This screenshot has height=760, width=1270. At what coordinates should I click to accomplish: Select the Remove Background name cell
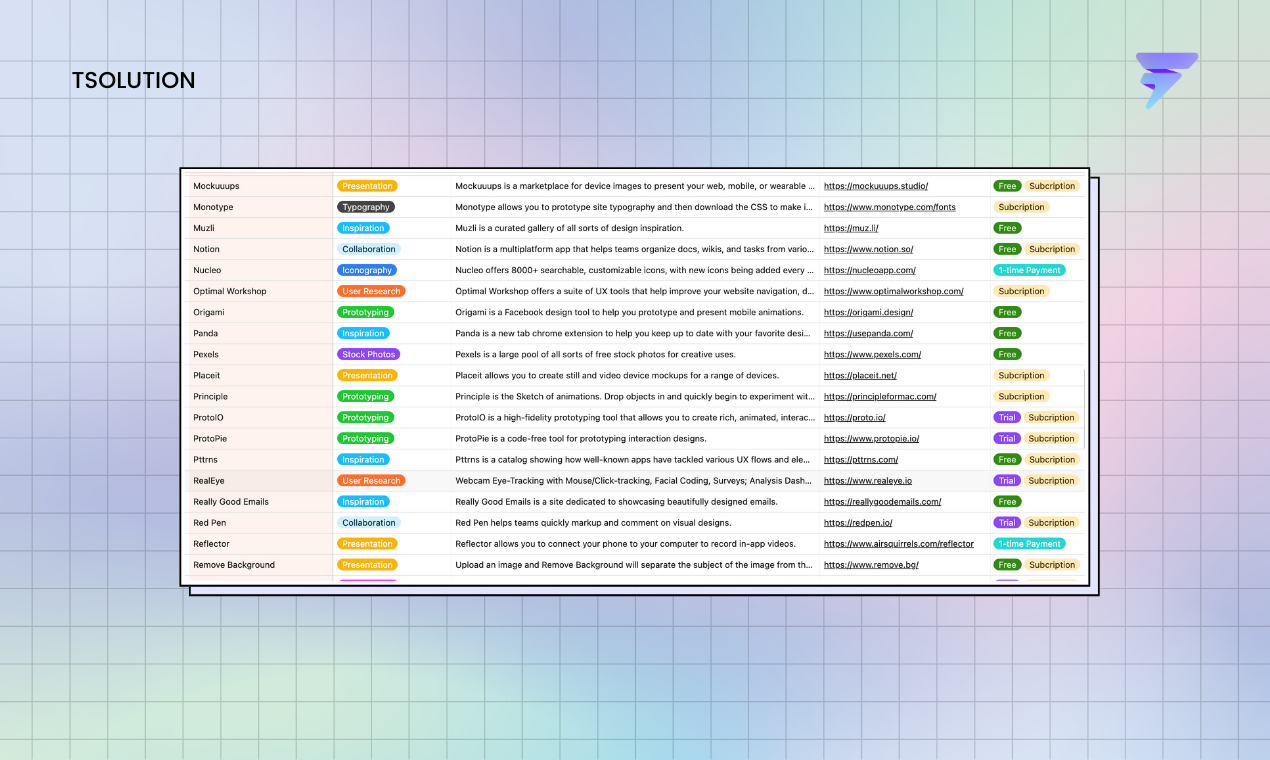(261, 564)
